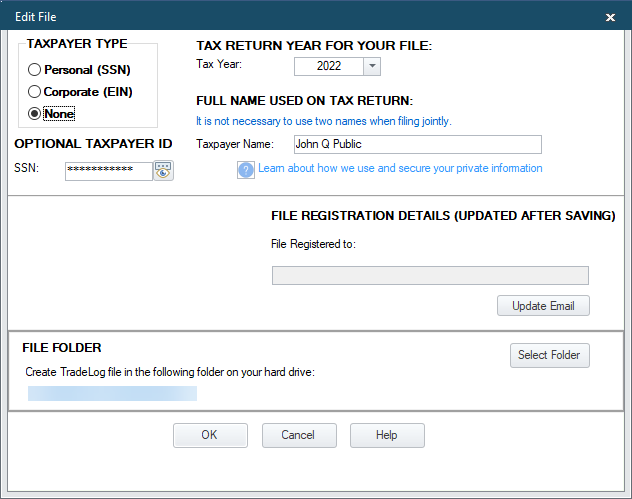Click the Cancel button
The image size is (632, 499).
pos(299,435)
